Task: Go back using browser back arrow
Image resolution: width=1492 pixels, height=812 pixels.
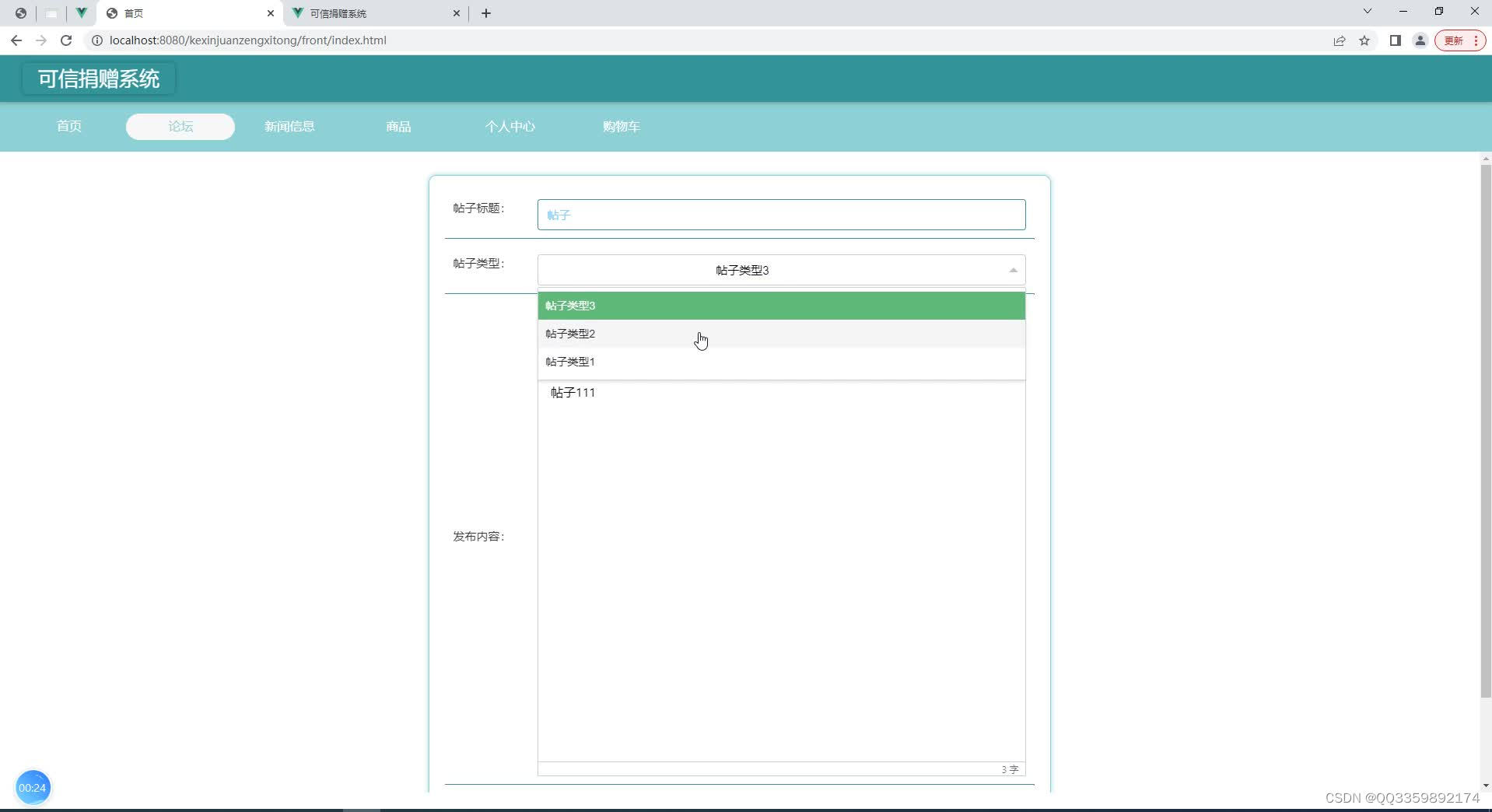Action: pyautogui.click(x=16, y=40)
